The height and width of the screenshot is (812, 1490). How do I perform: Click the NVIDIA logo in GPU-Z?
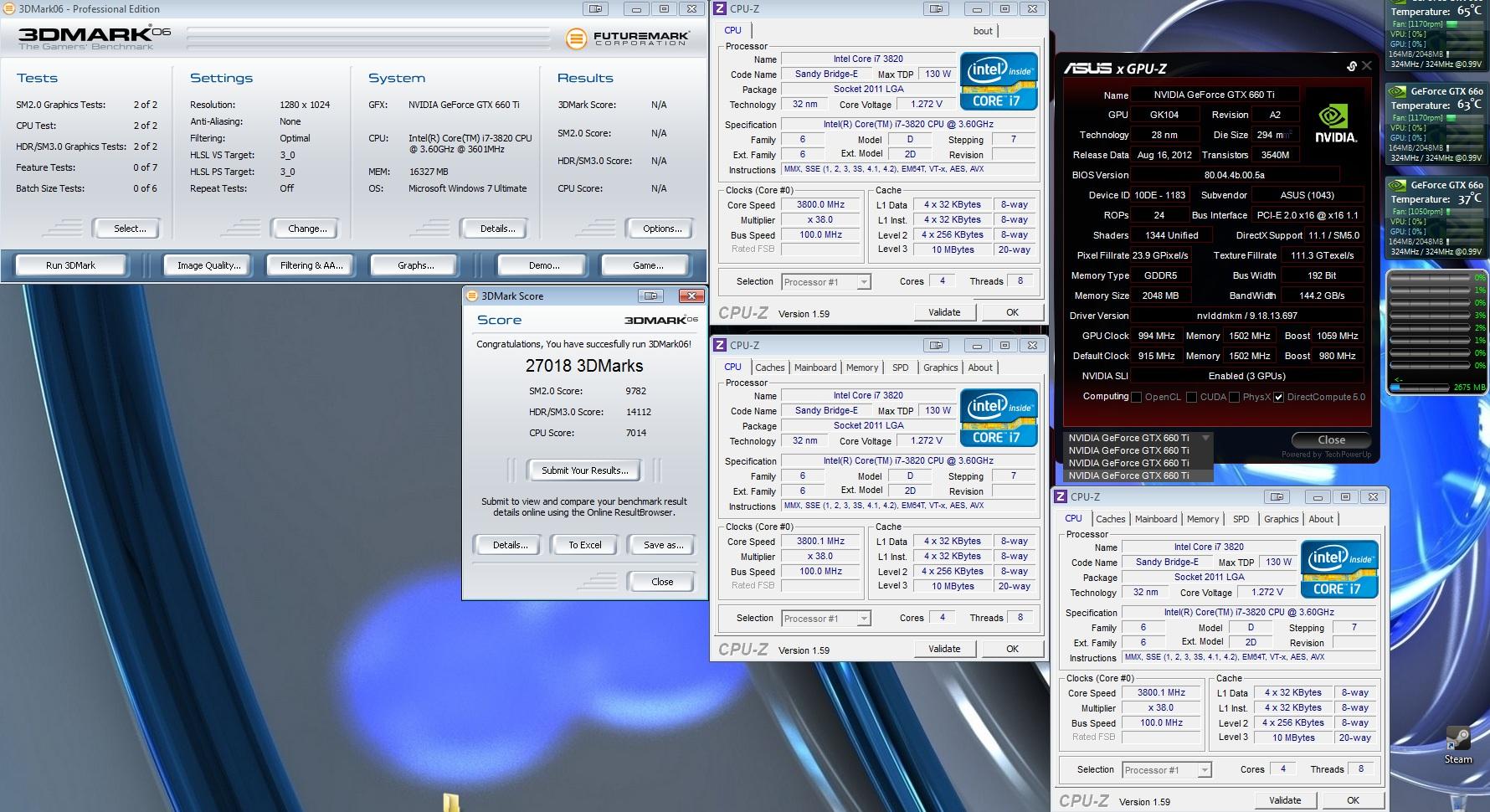[1336, 123]
